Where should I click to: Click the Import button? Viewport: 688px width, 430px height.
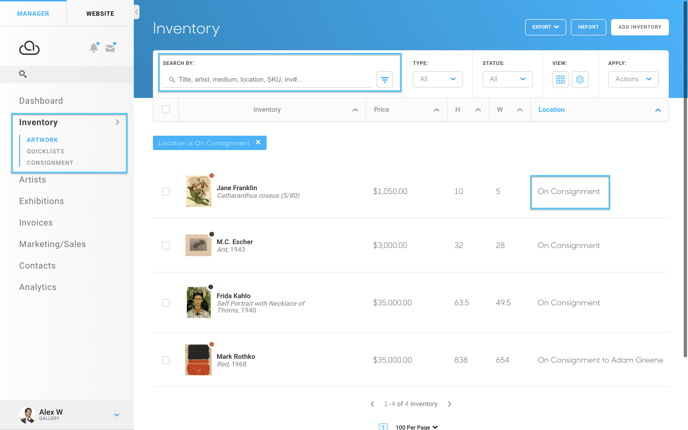[x=588, y=27]
